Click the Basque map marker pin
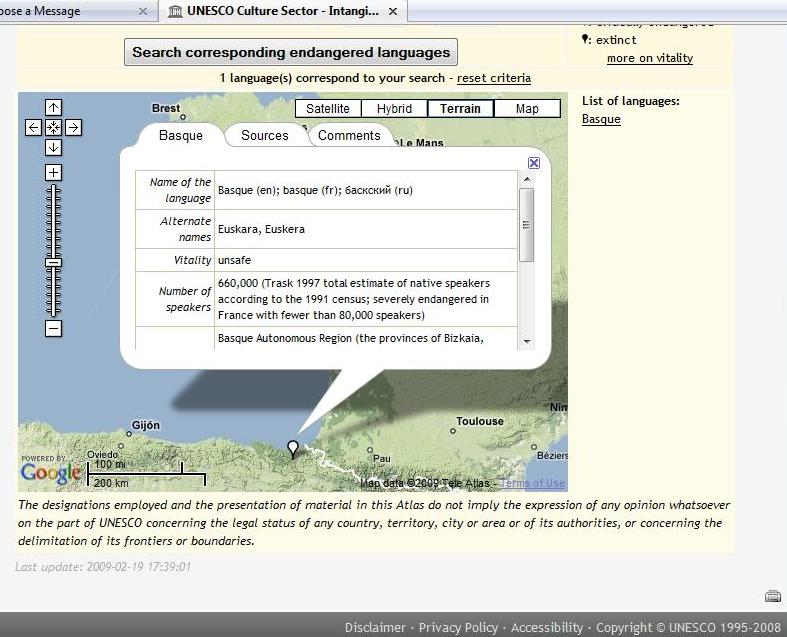Image resolution: width=787 pixels, height=637 pixels. (293, 449)
